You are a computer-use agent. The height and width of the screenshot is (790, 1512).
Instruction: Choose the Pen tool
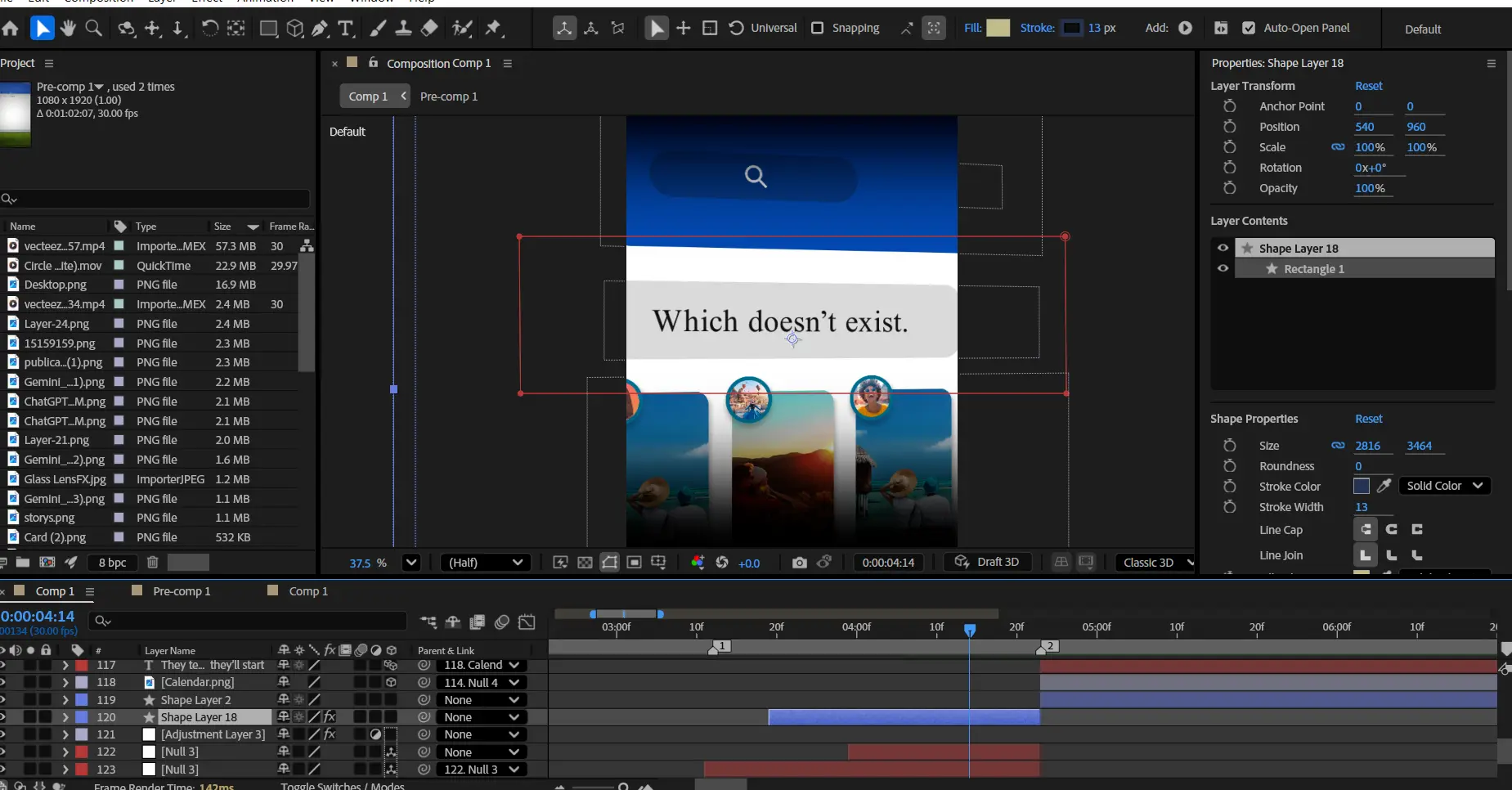(321, 29)
